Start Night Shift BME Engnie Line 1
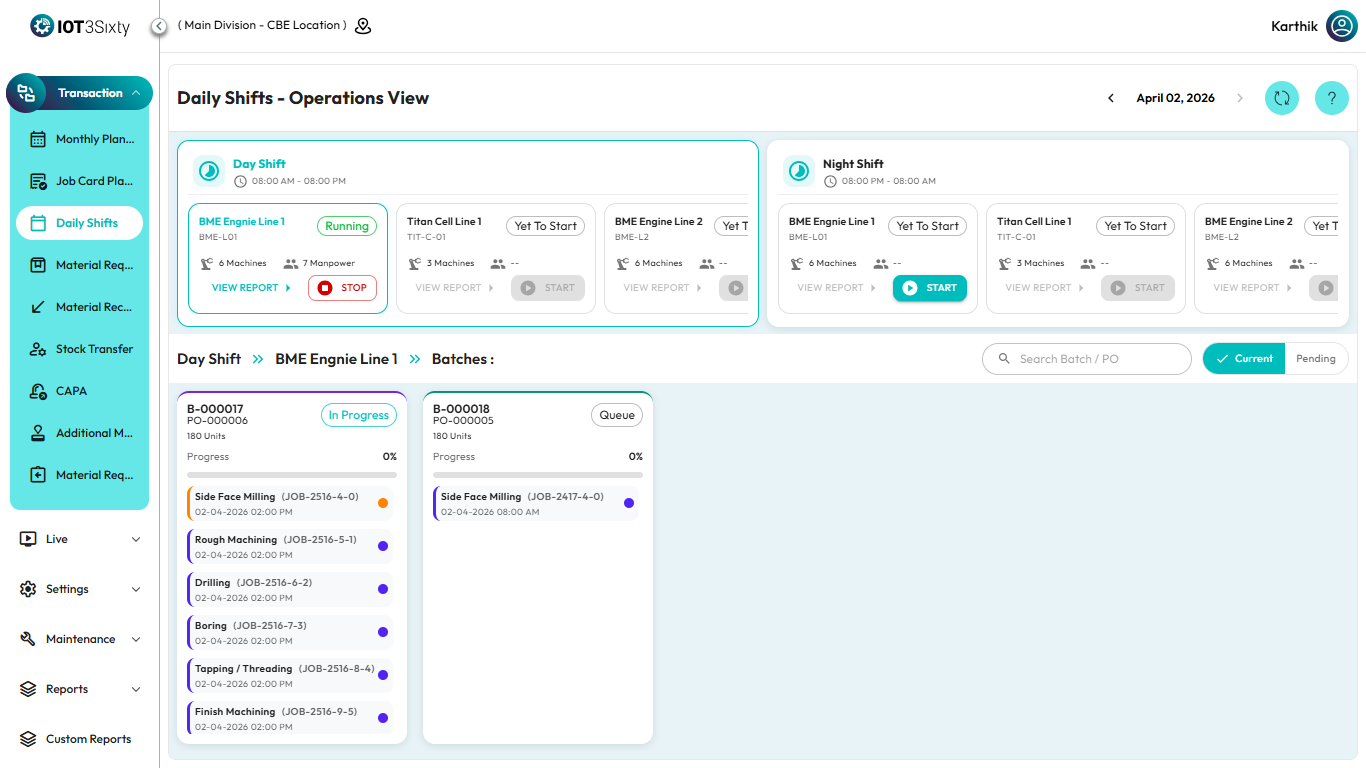1366x768 pixels. (x=929, y=288)
